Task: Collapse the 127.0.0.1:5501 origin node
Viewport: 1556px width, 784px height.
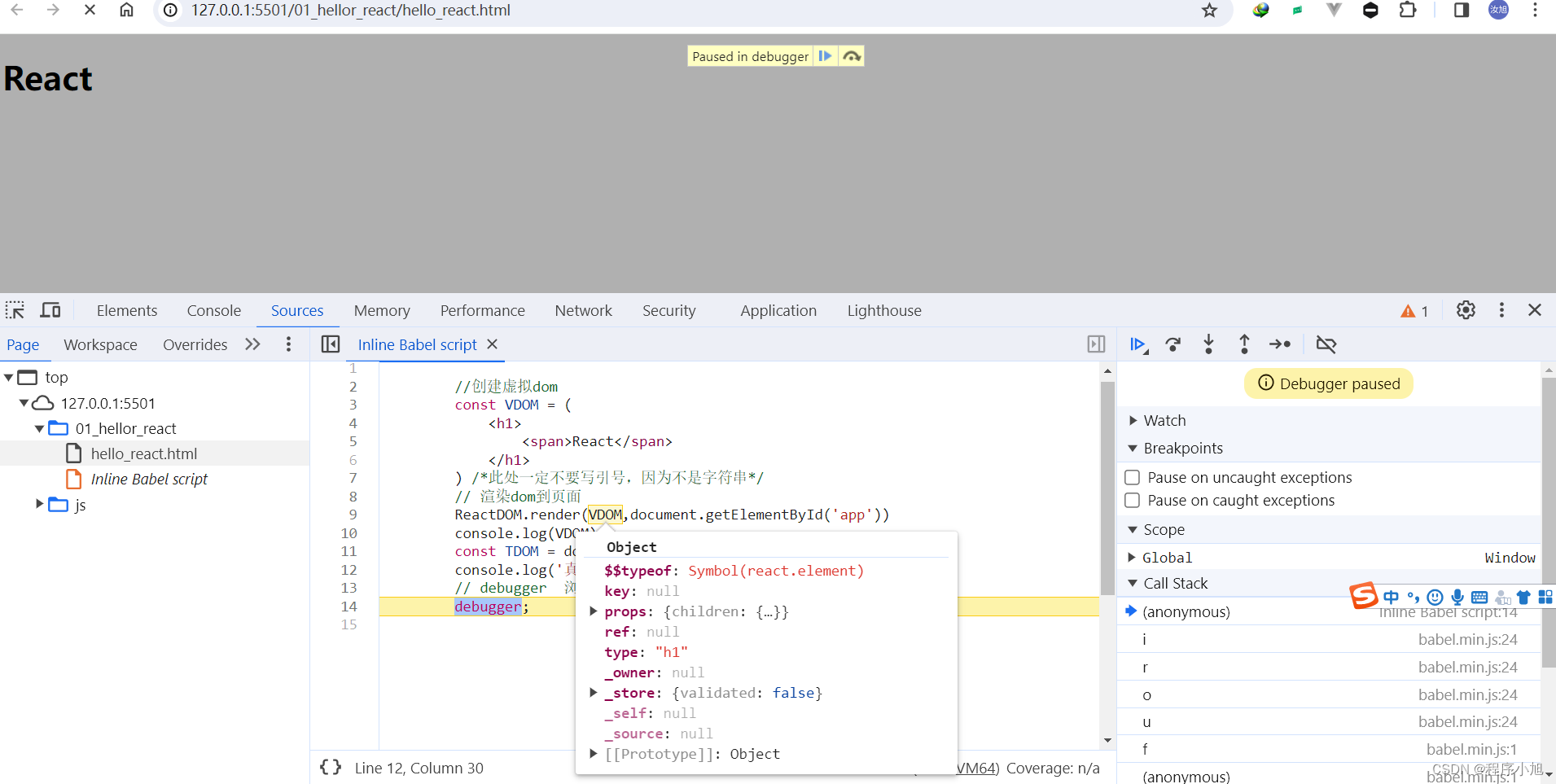Action: pyautogui.click(x=24, y=403)
